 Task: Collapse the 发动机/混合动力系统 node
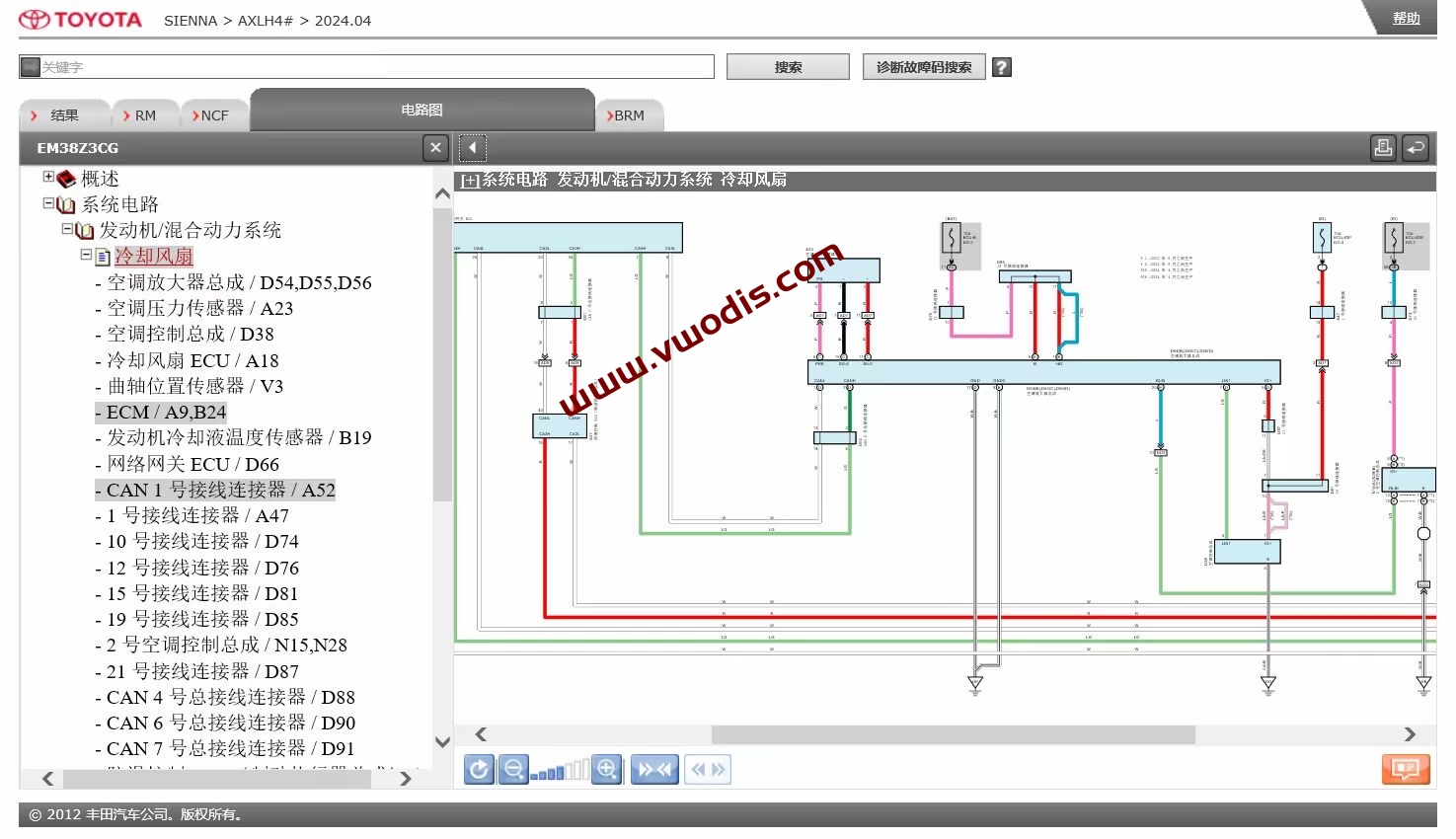[x=67, y=230]
